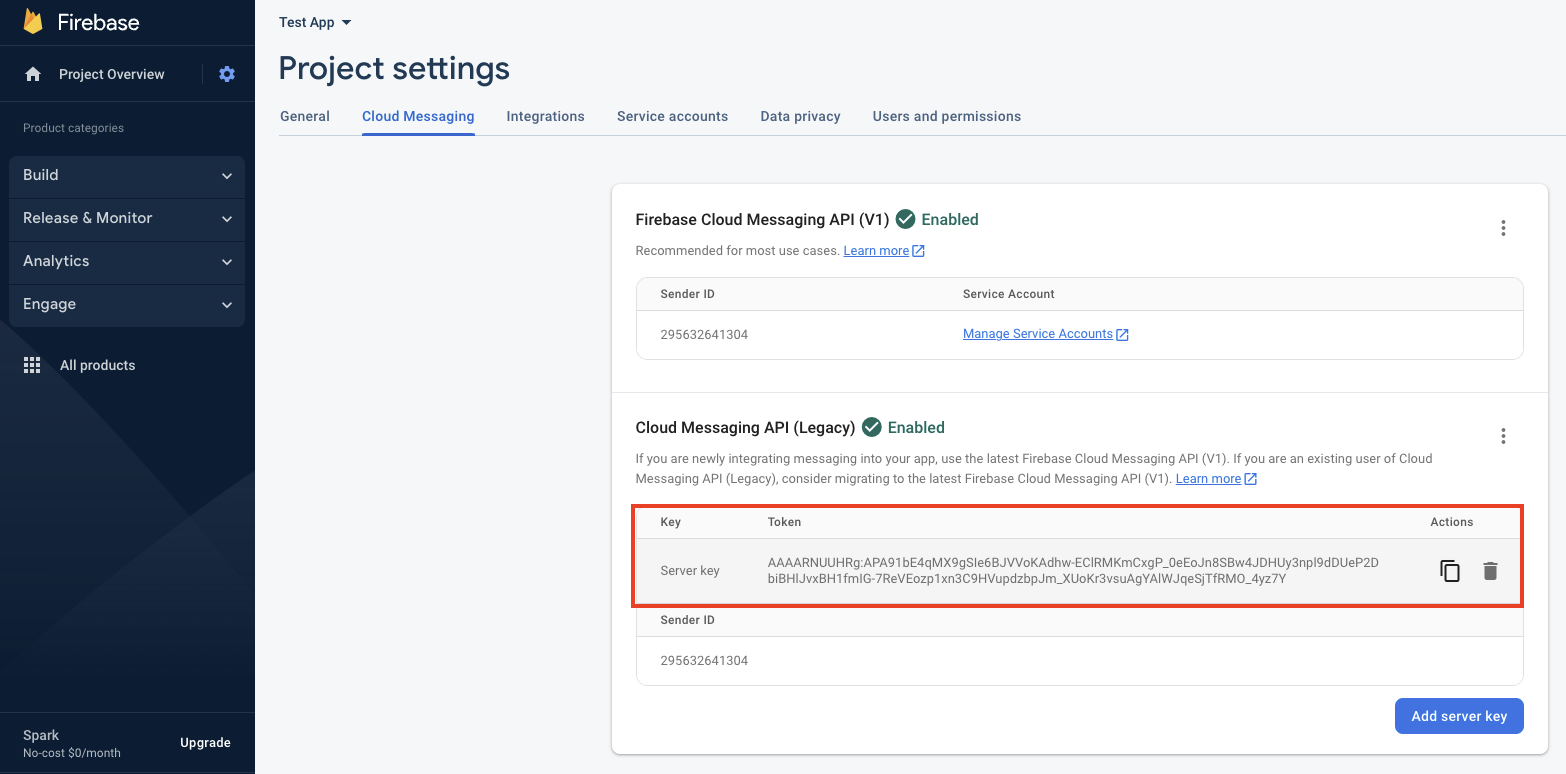
Task: Click the Upgrade plan button
Action: pos(205,743)
